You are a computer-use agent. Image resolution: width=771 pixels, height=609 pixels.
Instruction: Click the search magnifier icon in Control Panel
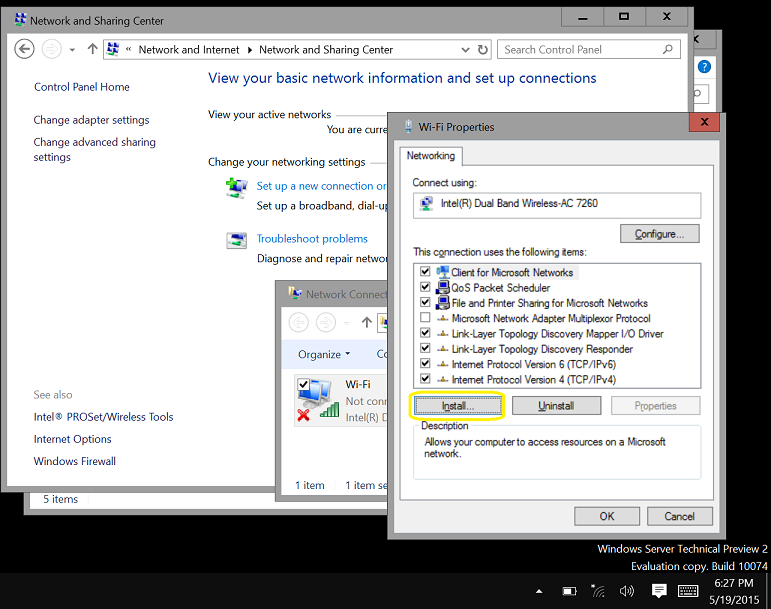(x=668, y=49)
